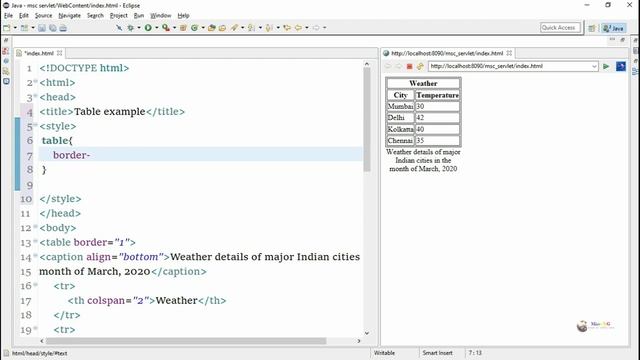Minimize the browser view panel
Image resolution: width=640 pixels, height=360 pixels.
tap(612, 40)
